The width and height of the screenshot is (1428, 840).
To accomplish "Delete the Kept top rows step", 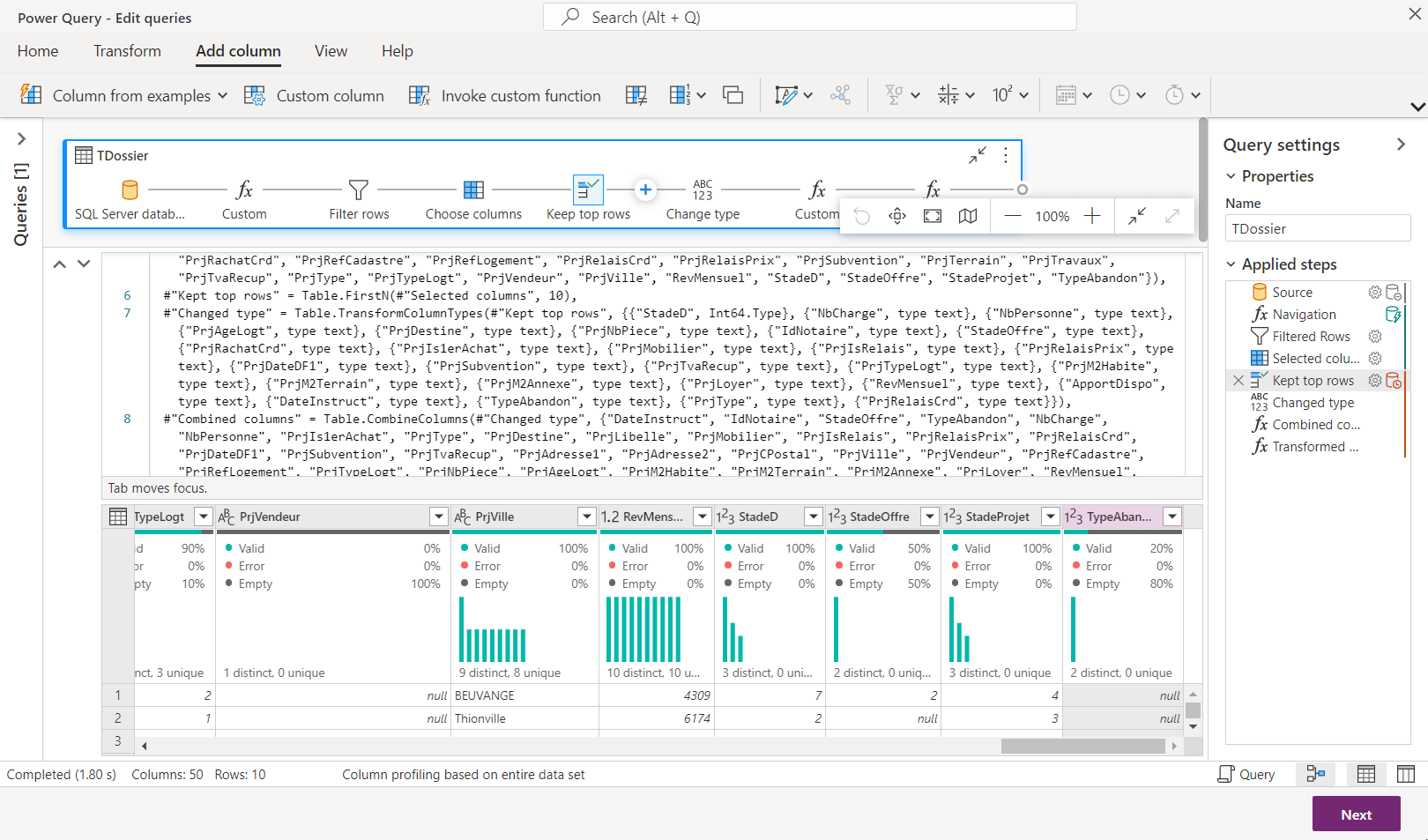I will (x=1238, y=381).
